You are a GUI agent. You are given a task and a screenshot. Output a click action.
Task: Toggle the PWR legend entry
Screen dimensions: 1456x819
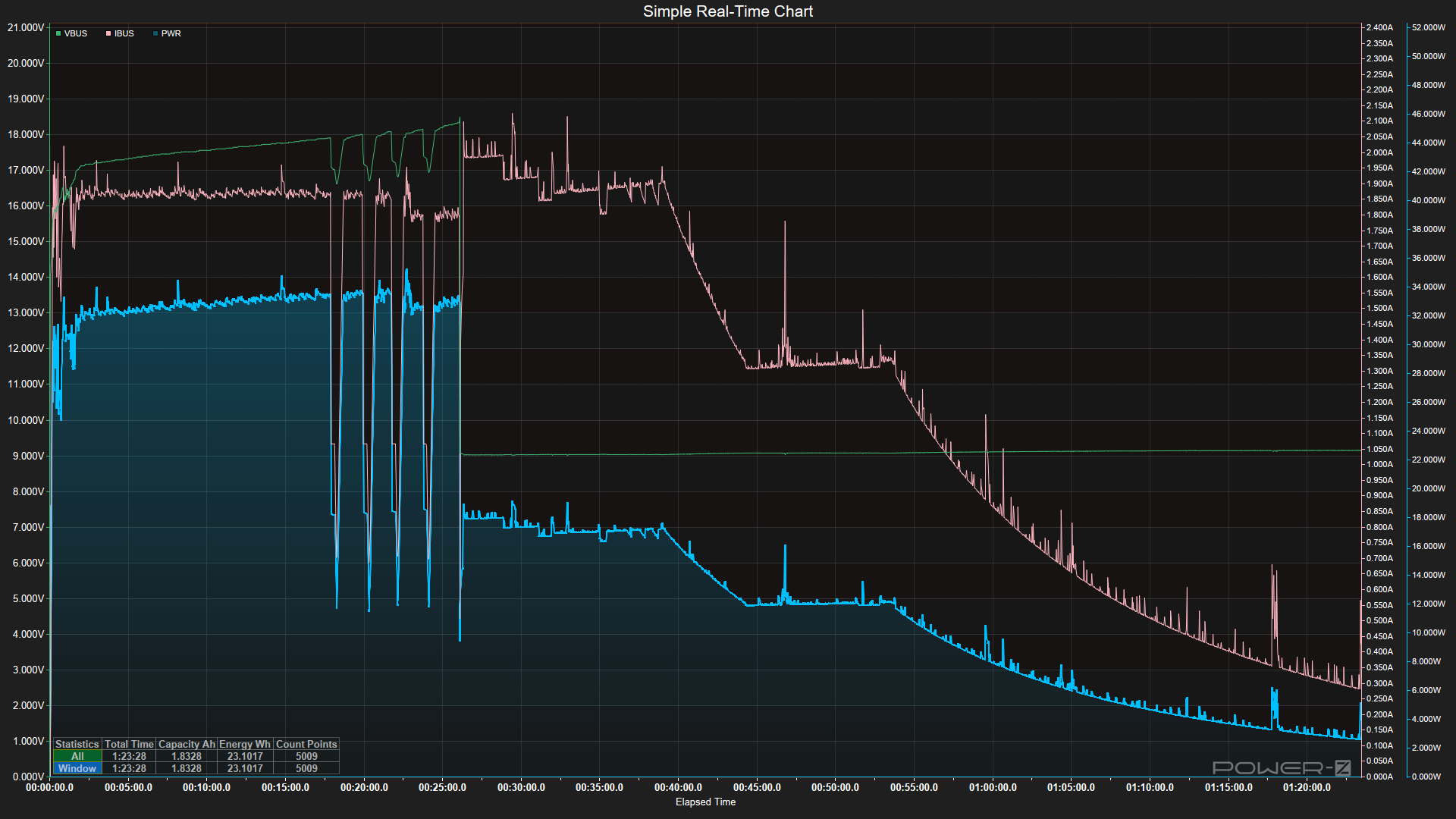167,33
